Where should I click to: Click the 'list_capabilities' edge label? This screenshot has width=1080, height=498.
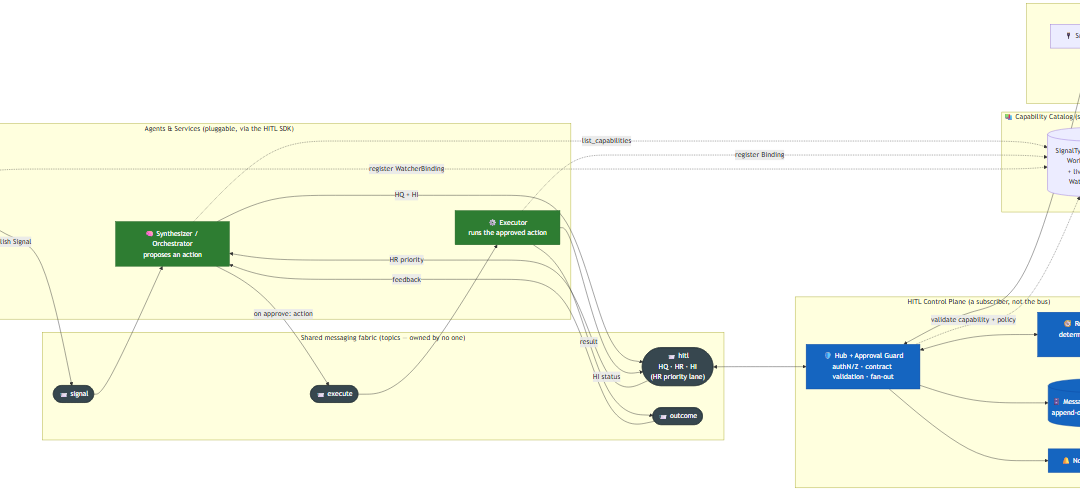606,141
